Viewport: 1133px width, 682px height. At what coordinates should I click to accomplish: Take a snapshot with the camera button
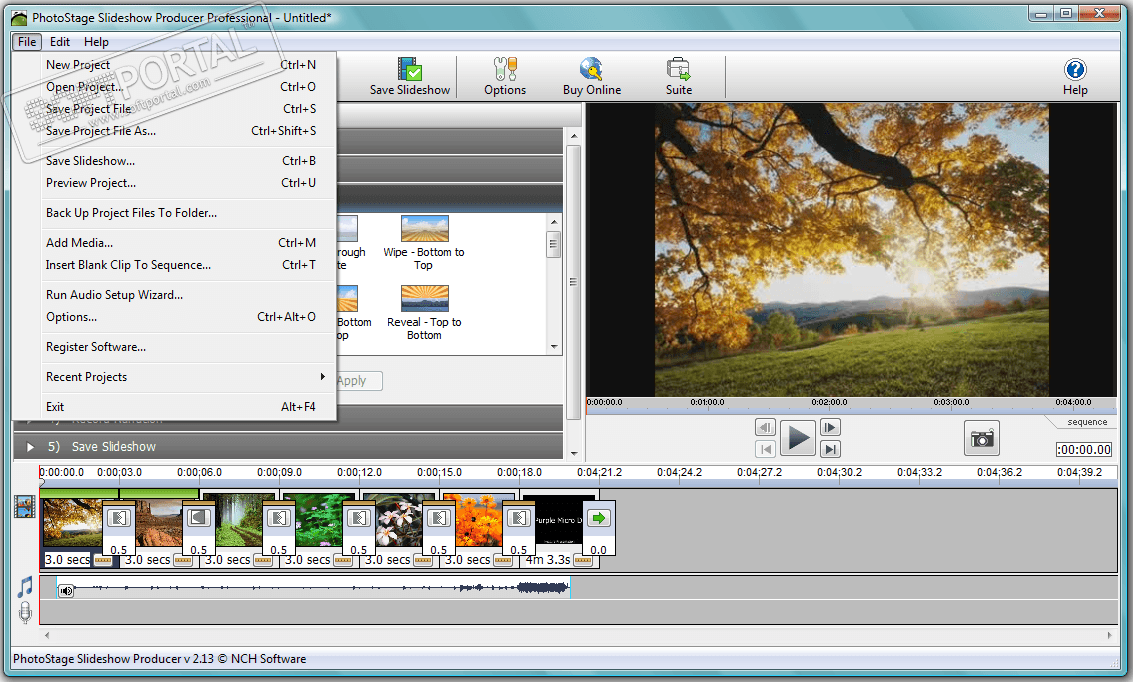[982, 438]
